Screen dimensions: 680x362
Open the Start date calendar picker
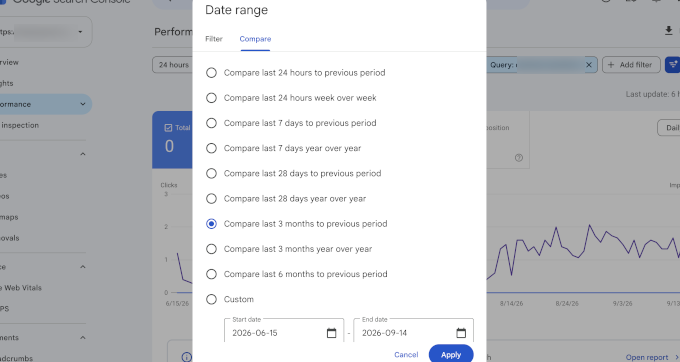coord(331,333)
